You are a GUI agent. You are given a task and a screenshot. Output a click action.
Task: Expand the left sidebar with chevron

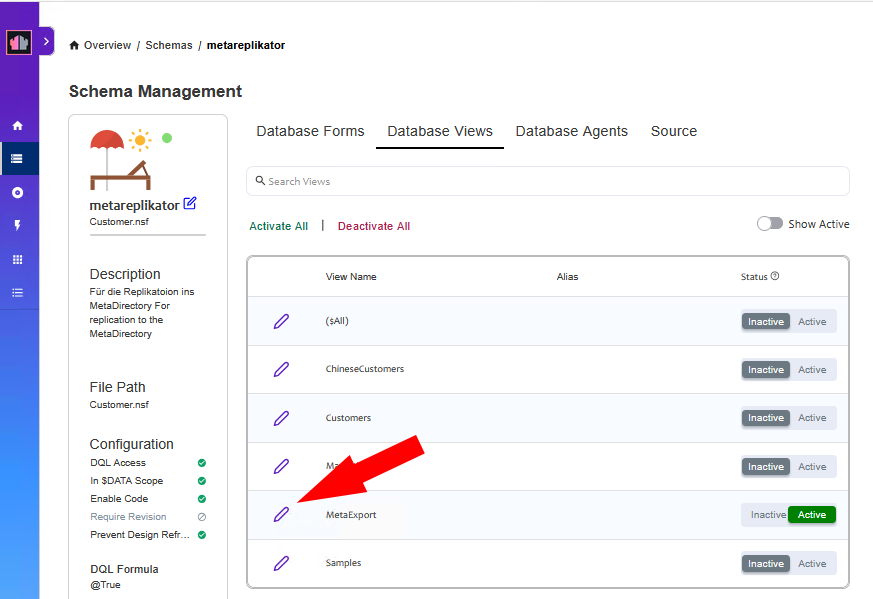(46, 41)
